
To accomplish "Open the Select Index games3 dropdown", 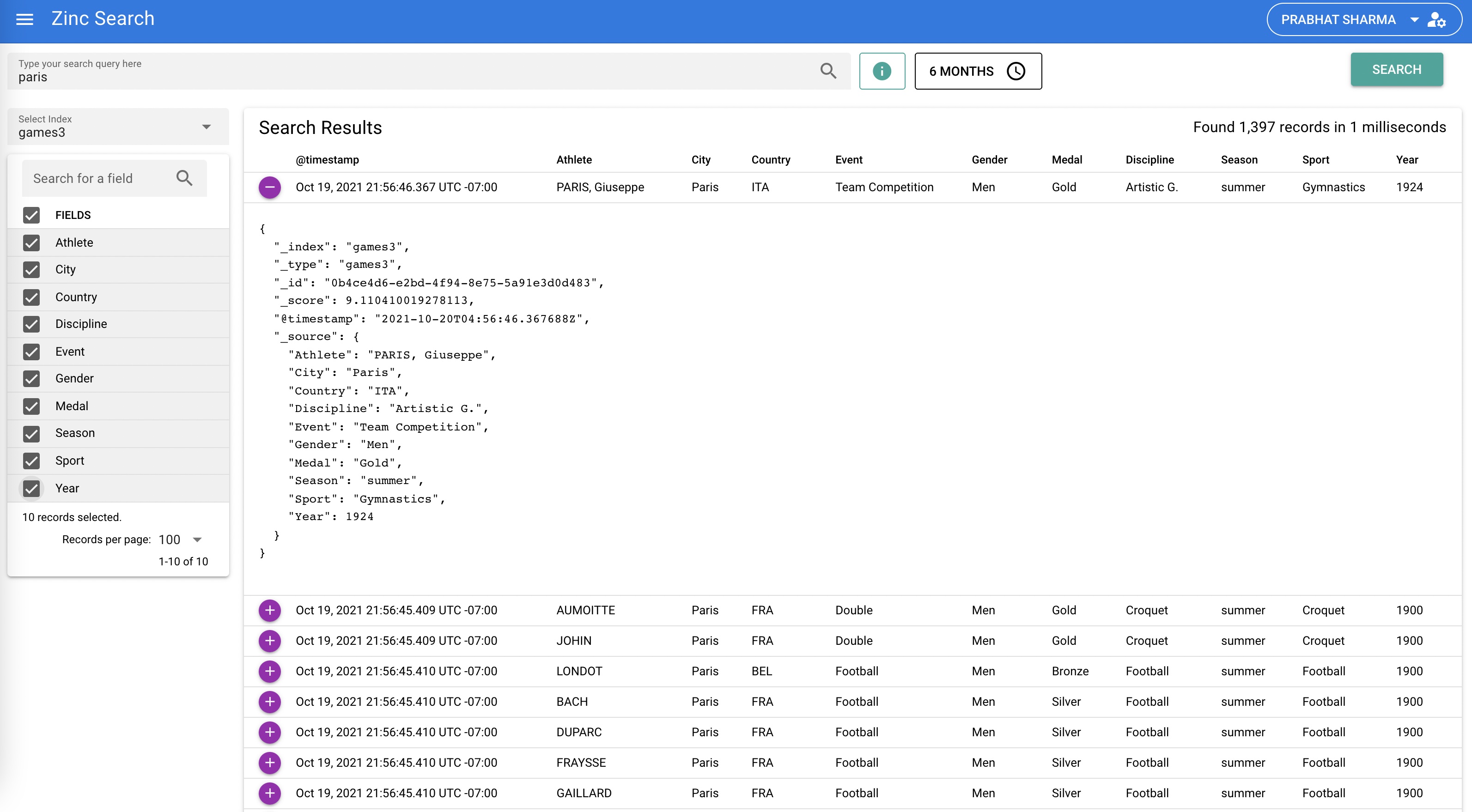I will (x=118, y=127).
